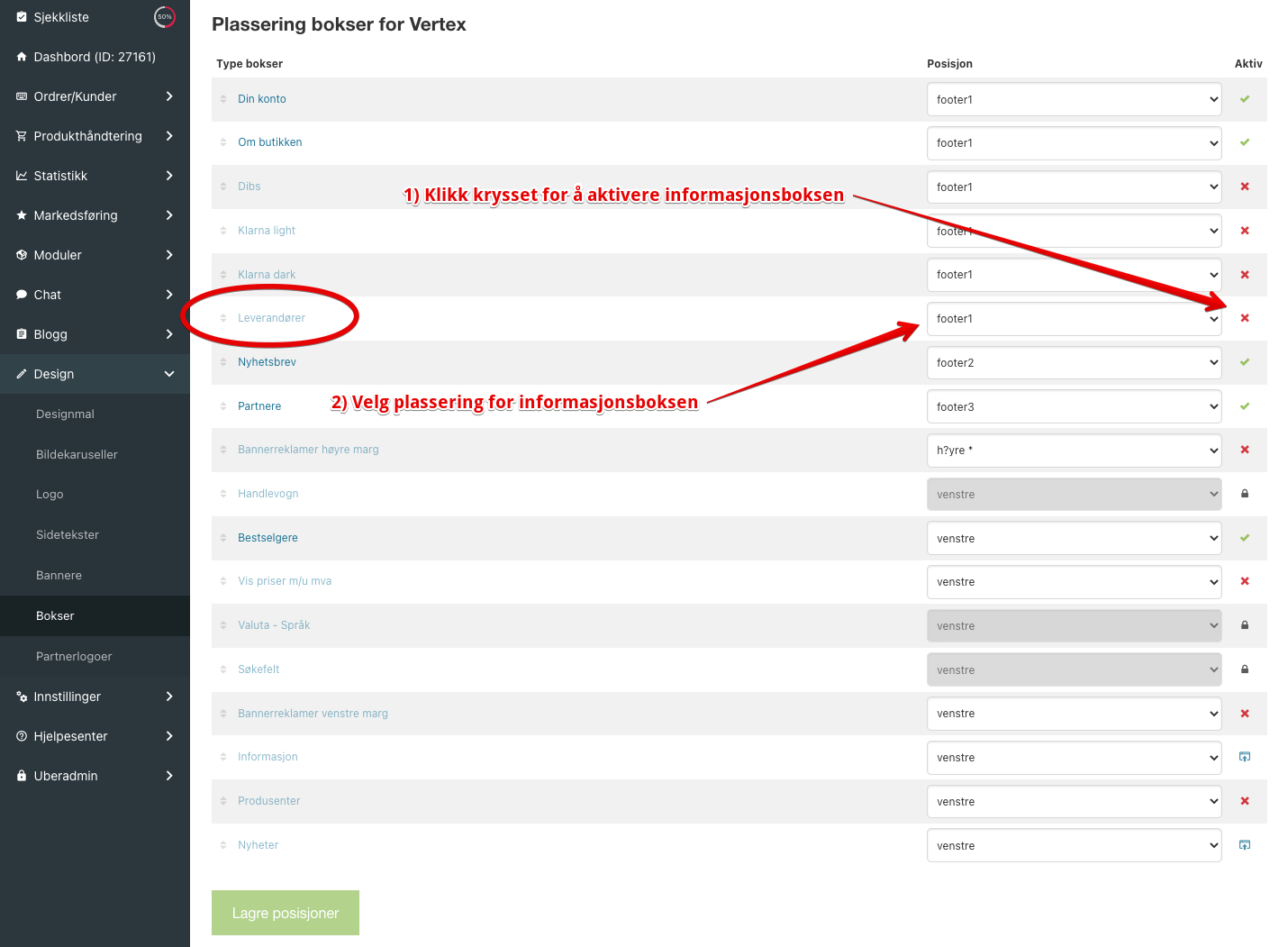Open position dropdown for Nyhetsbrev (footer2)
The image size is (1288, 947).
coord(1074,363)
